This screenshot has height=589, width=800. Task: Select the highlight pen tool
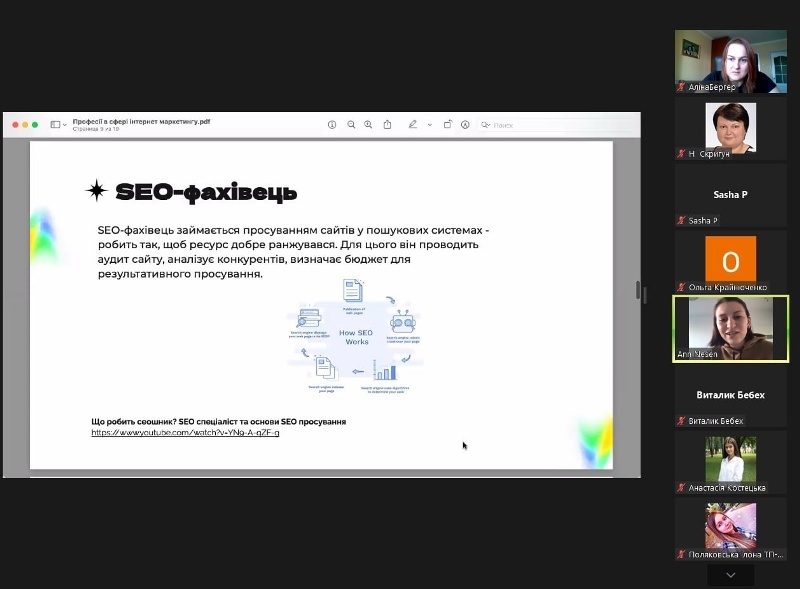(x=412, y=124)
